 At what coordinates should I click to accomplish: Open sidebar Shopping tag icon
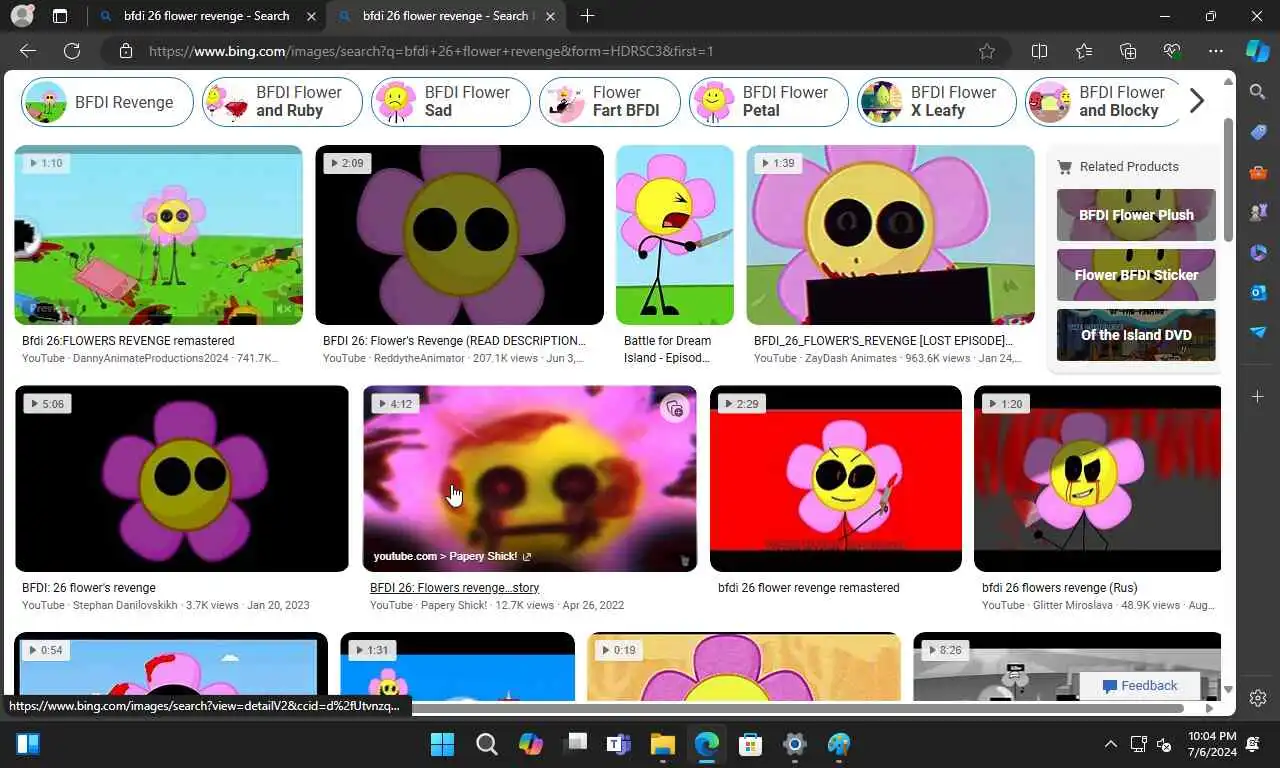(x=1258, y=132)
